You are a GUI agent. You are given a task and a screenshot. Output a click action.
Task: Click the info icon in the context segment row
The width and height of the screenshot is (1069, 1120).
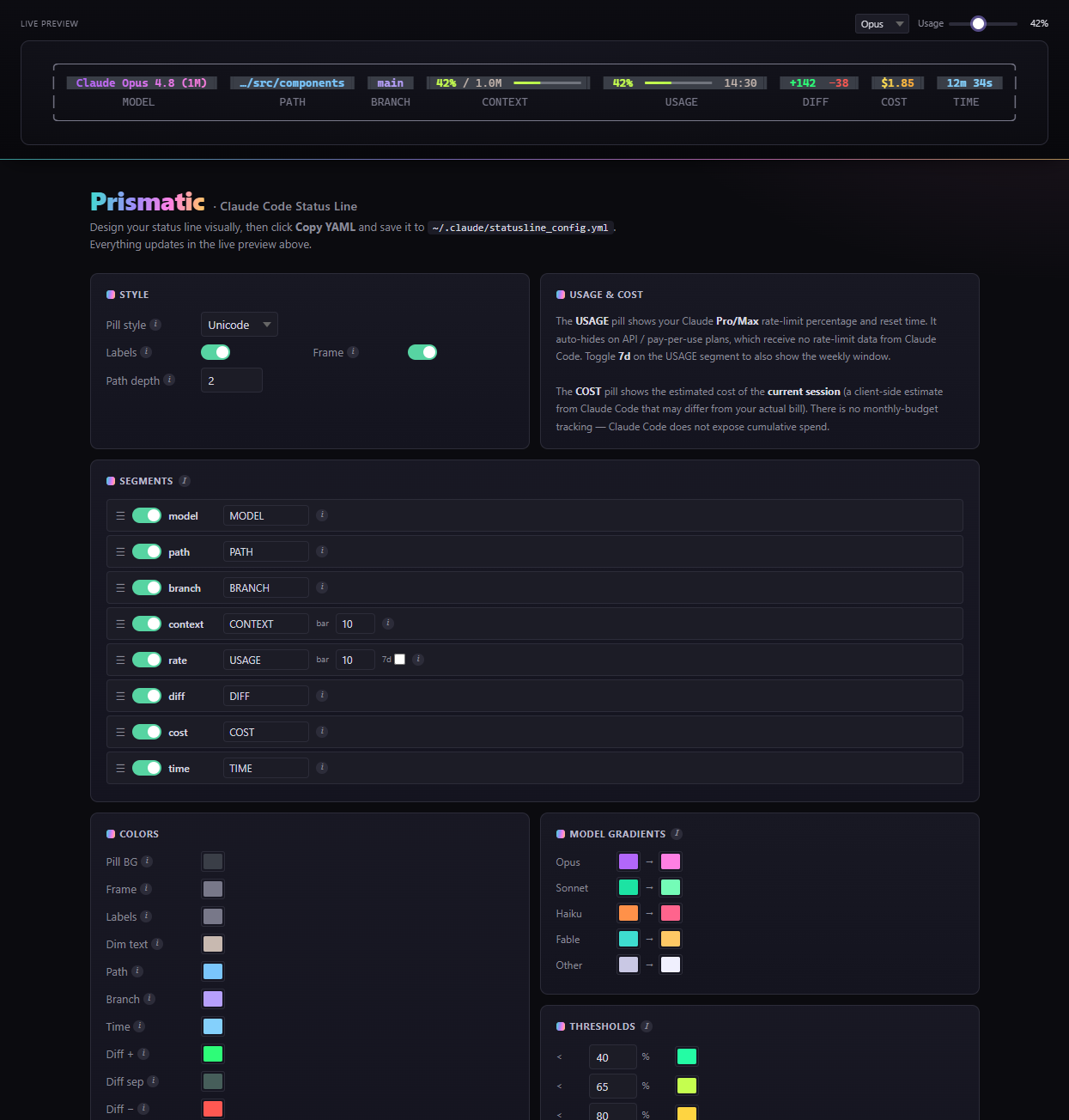click(388, 624)
